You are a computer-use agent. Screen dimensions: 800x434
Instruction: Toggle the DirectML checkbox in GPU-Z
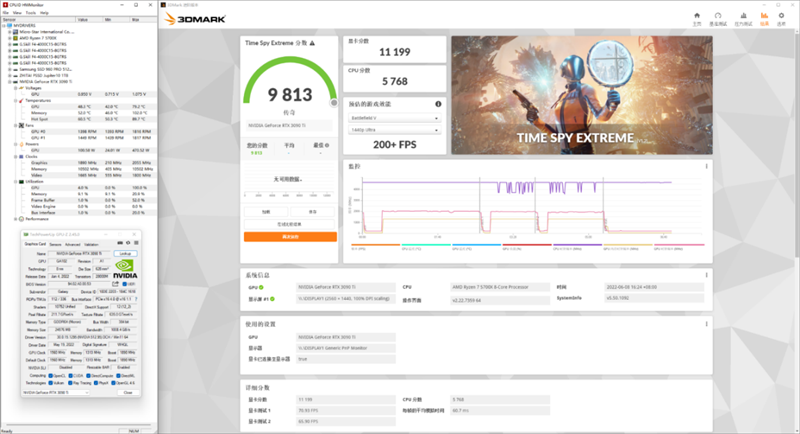point(118,376)
